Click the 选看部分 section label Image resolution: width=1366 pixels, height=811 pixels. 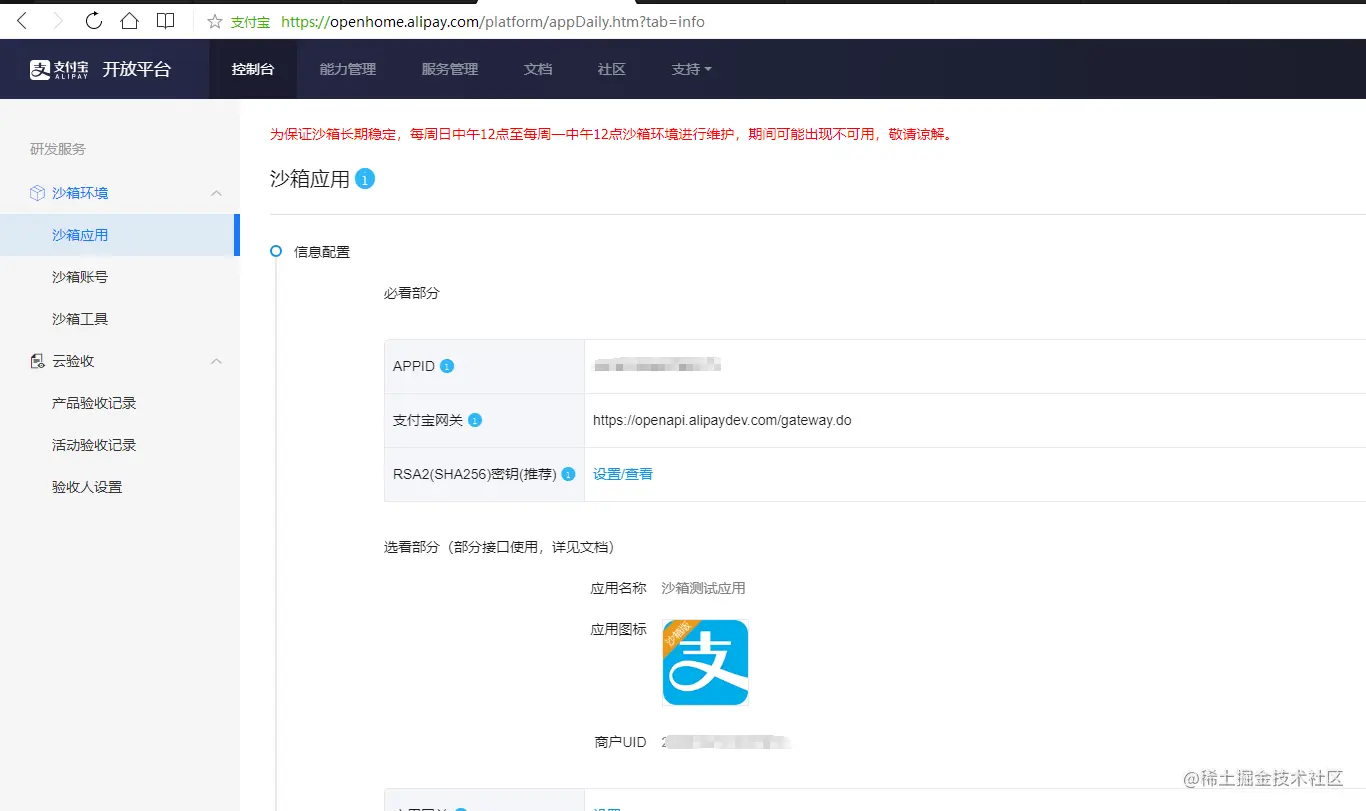pyautogui.click(x=499, y=547)
